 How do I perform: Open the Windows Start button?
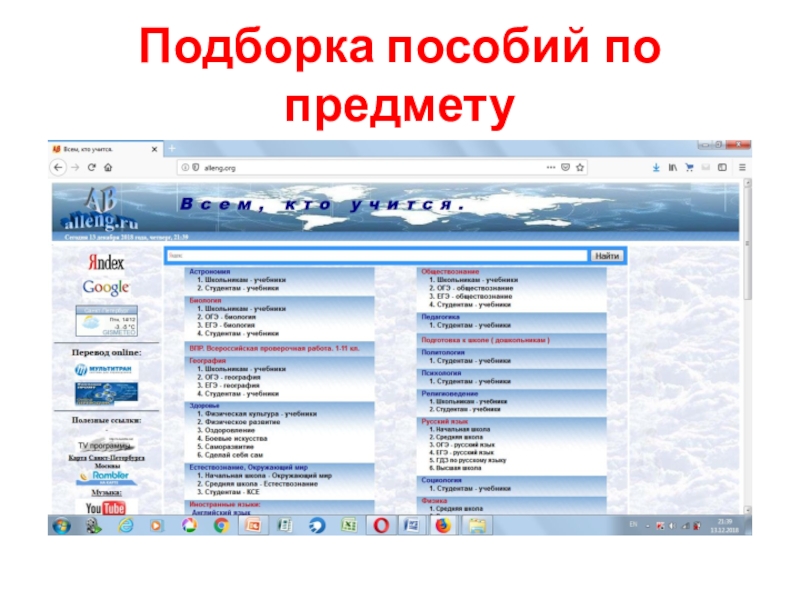point(61,526)
